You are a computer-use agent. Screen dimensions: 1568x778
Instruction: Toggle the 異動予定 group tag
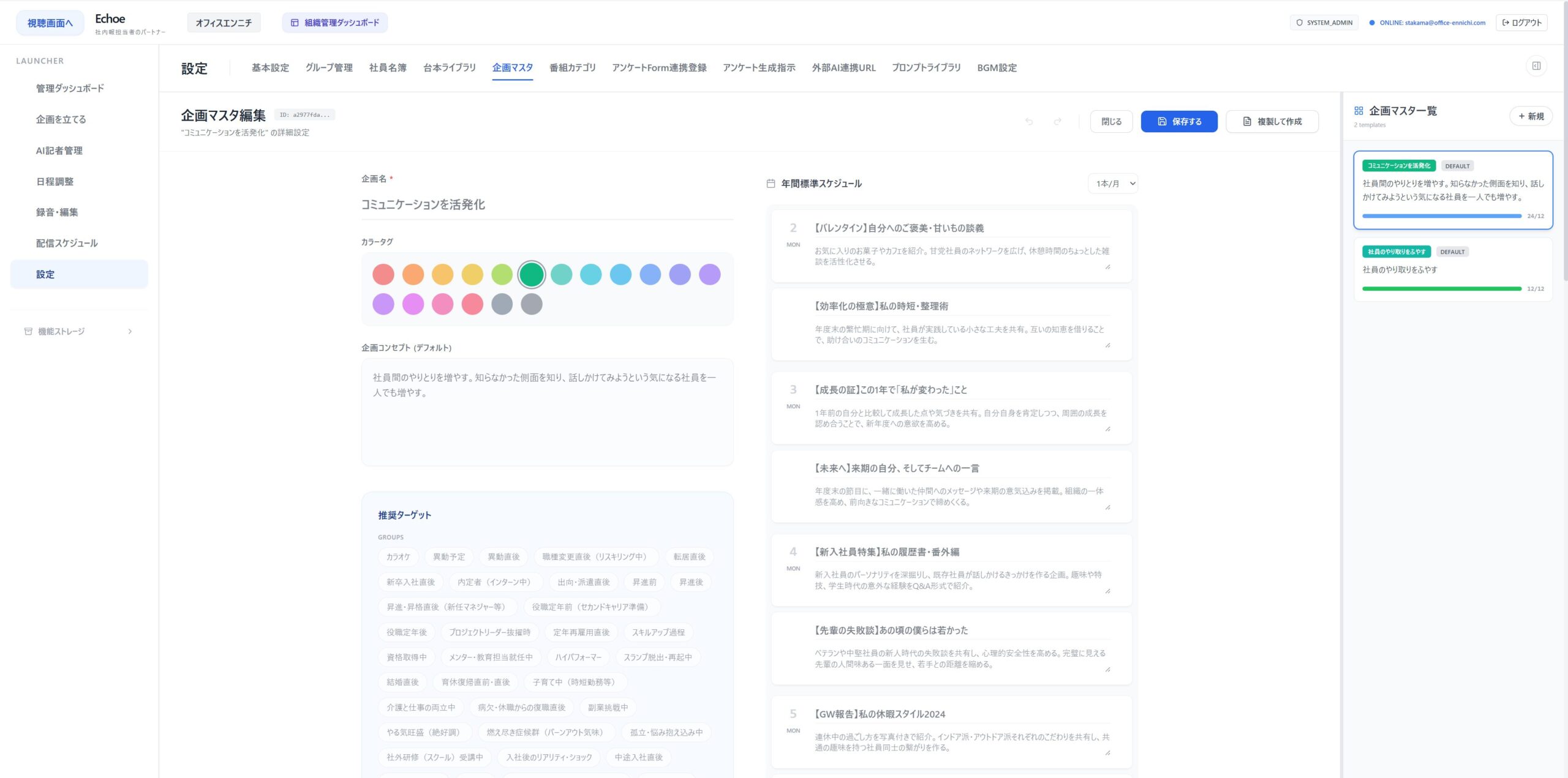449,556
